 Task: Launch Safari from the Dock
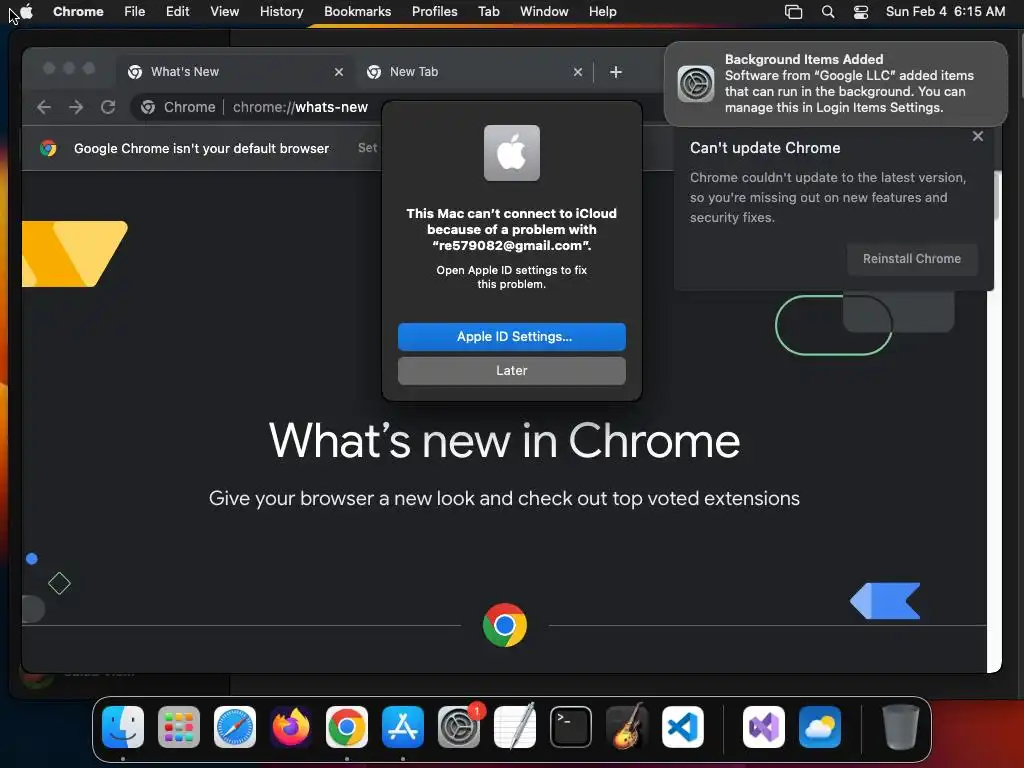point(235,727)
